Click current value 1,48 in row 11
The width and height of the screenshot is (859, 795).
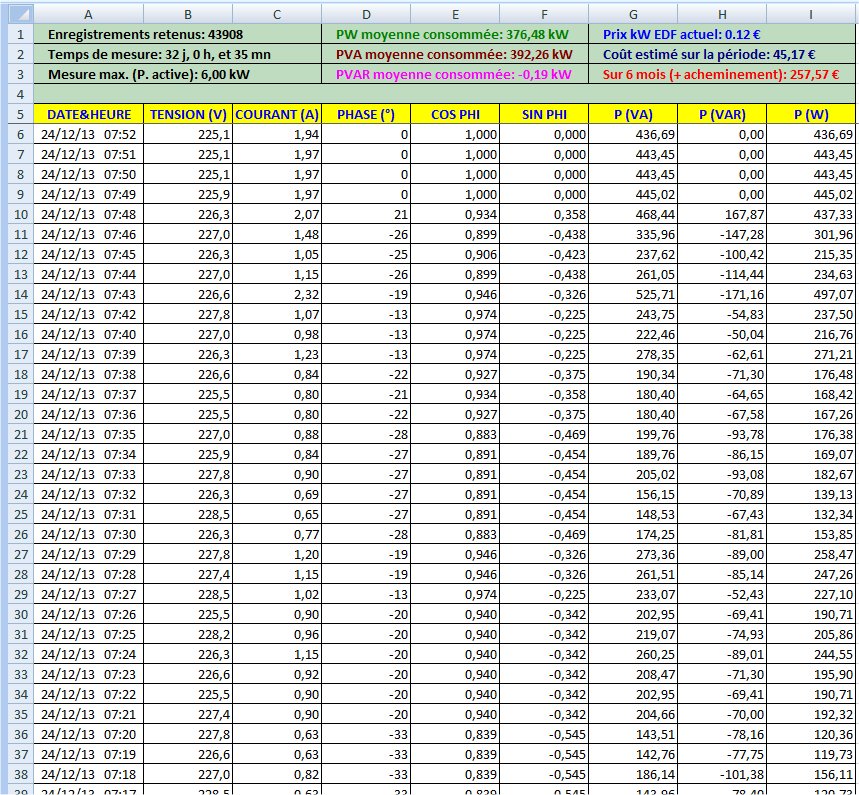(x=277, y=235)
